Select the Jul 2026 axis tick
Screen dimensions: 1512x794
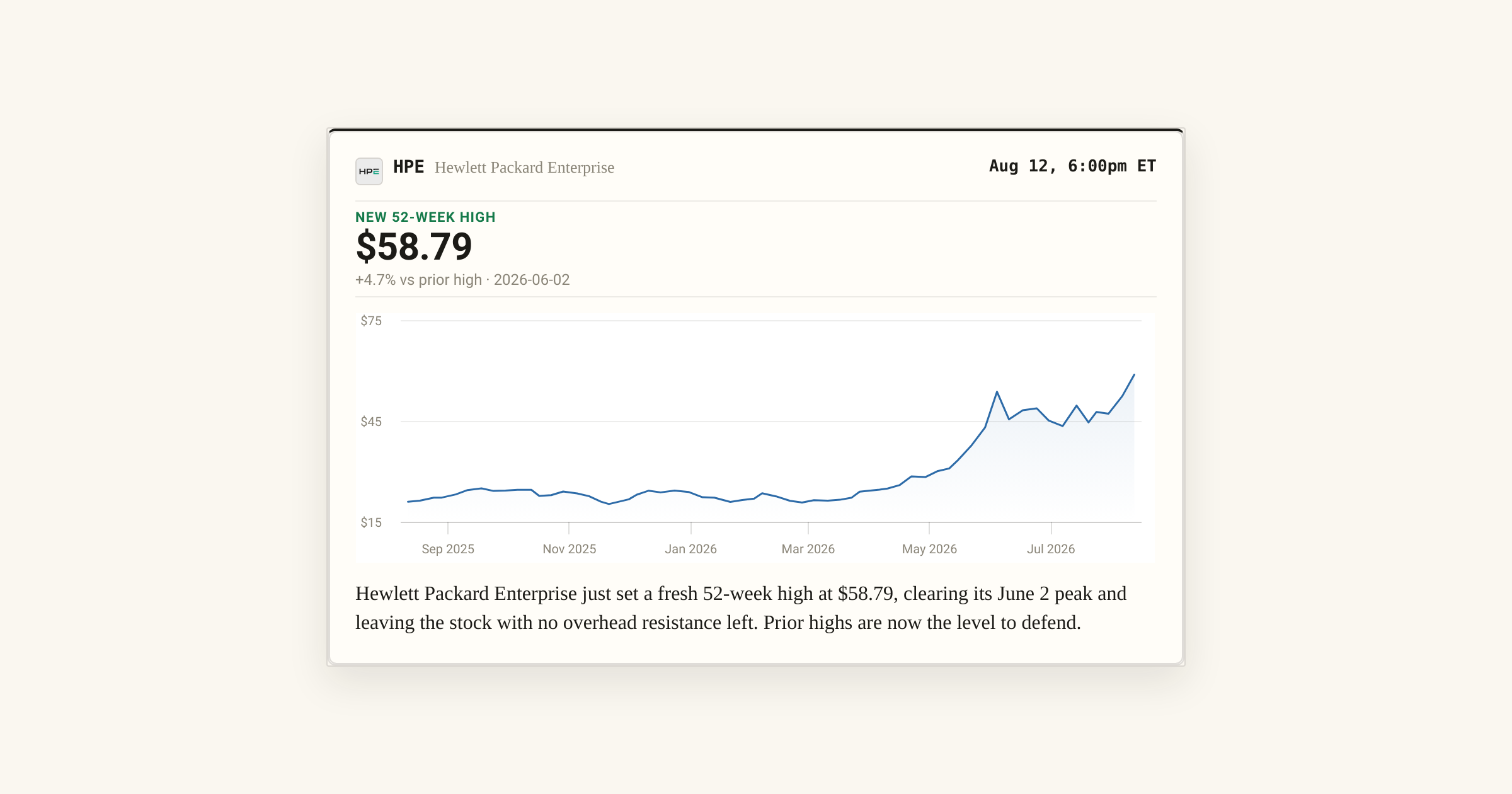coord(1051,549)
